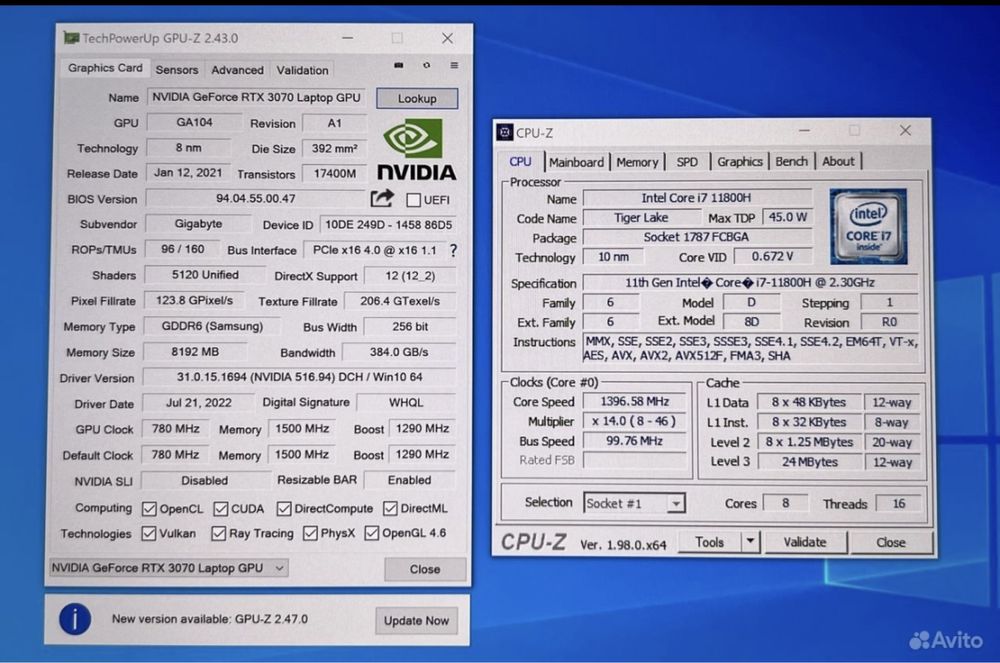Click the NVIDIA logo in GPU-Z
The image size is (1000, 663).
416,152
